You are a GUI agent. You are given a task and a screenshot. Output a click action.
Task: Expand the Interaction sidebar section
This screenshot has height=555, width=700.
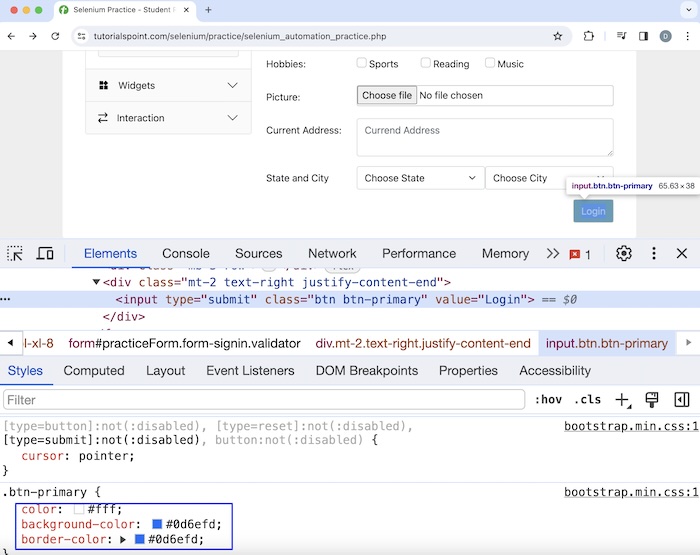click(x=168, y=118)
